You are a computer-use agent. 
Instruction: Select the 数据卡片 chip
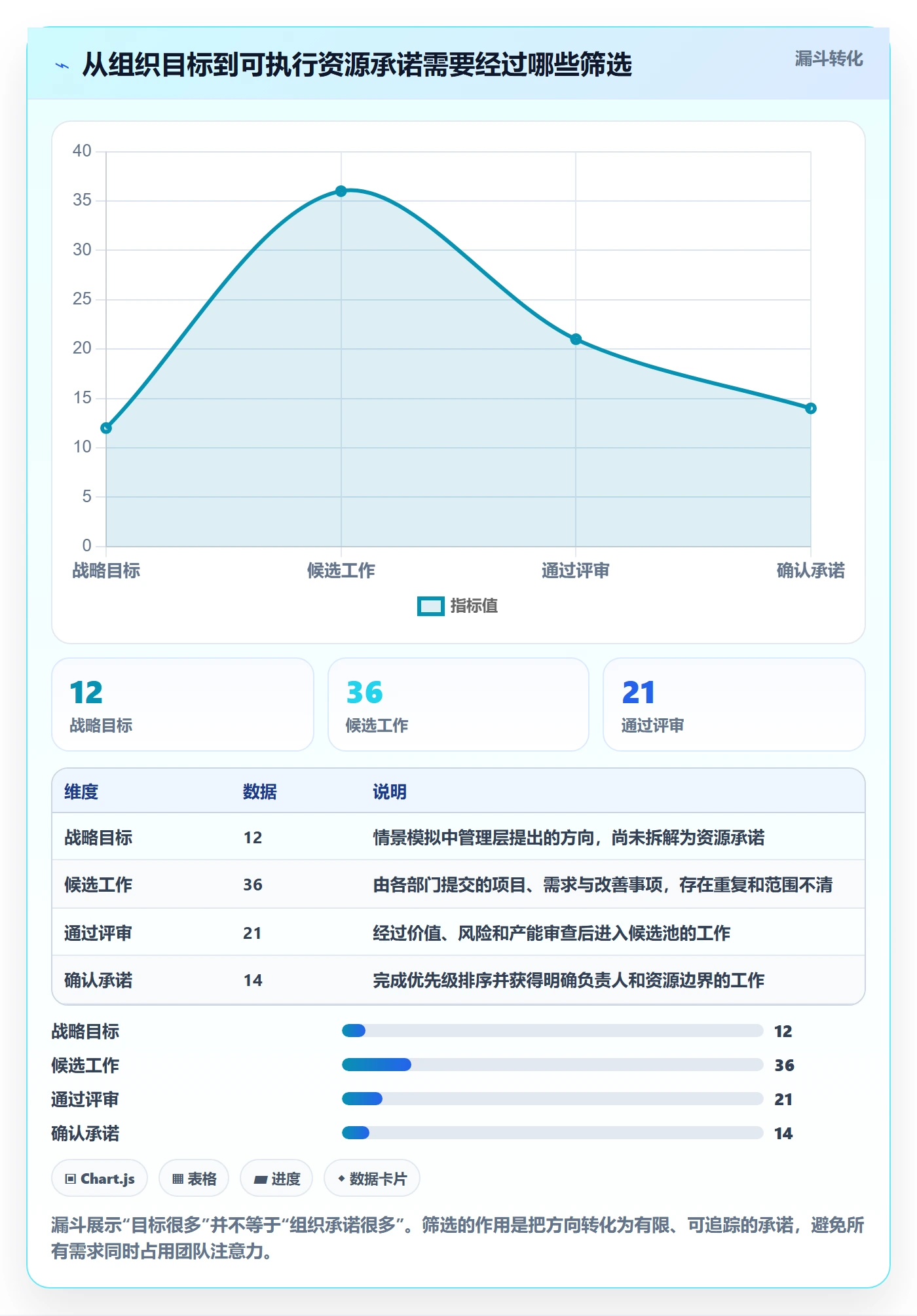372,1179
